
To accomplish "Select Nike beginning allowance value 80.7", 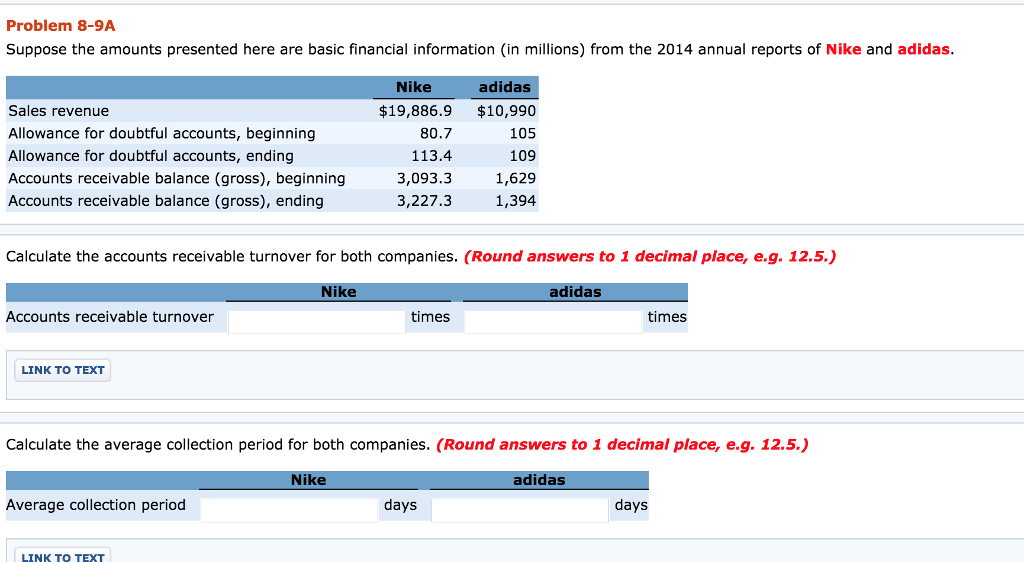I will click(x=436, y=133).
